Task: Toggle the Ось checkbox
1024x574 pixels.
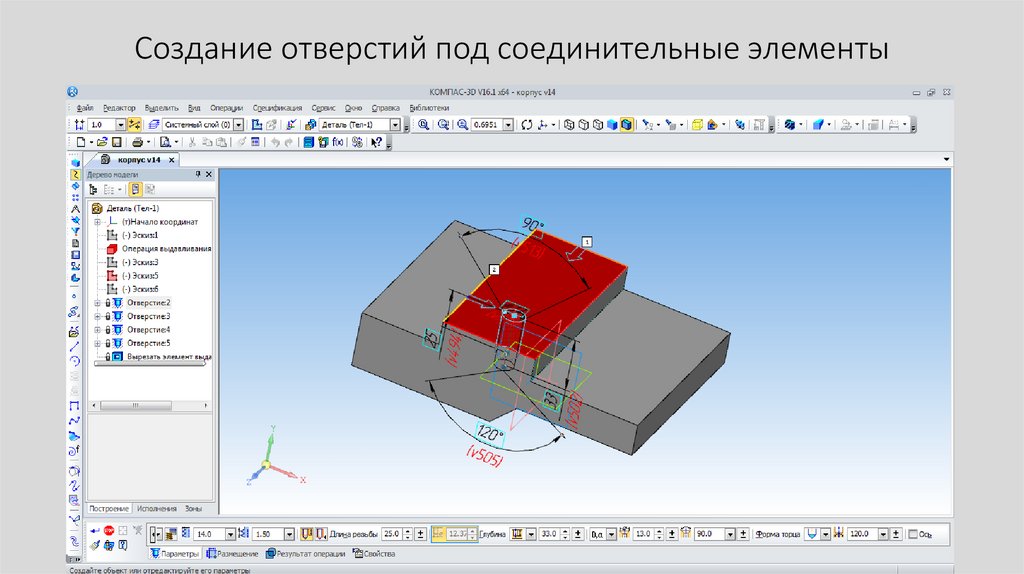Action: point(913,534)
